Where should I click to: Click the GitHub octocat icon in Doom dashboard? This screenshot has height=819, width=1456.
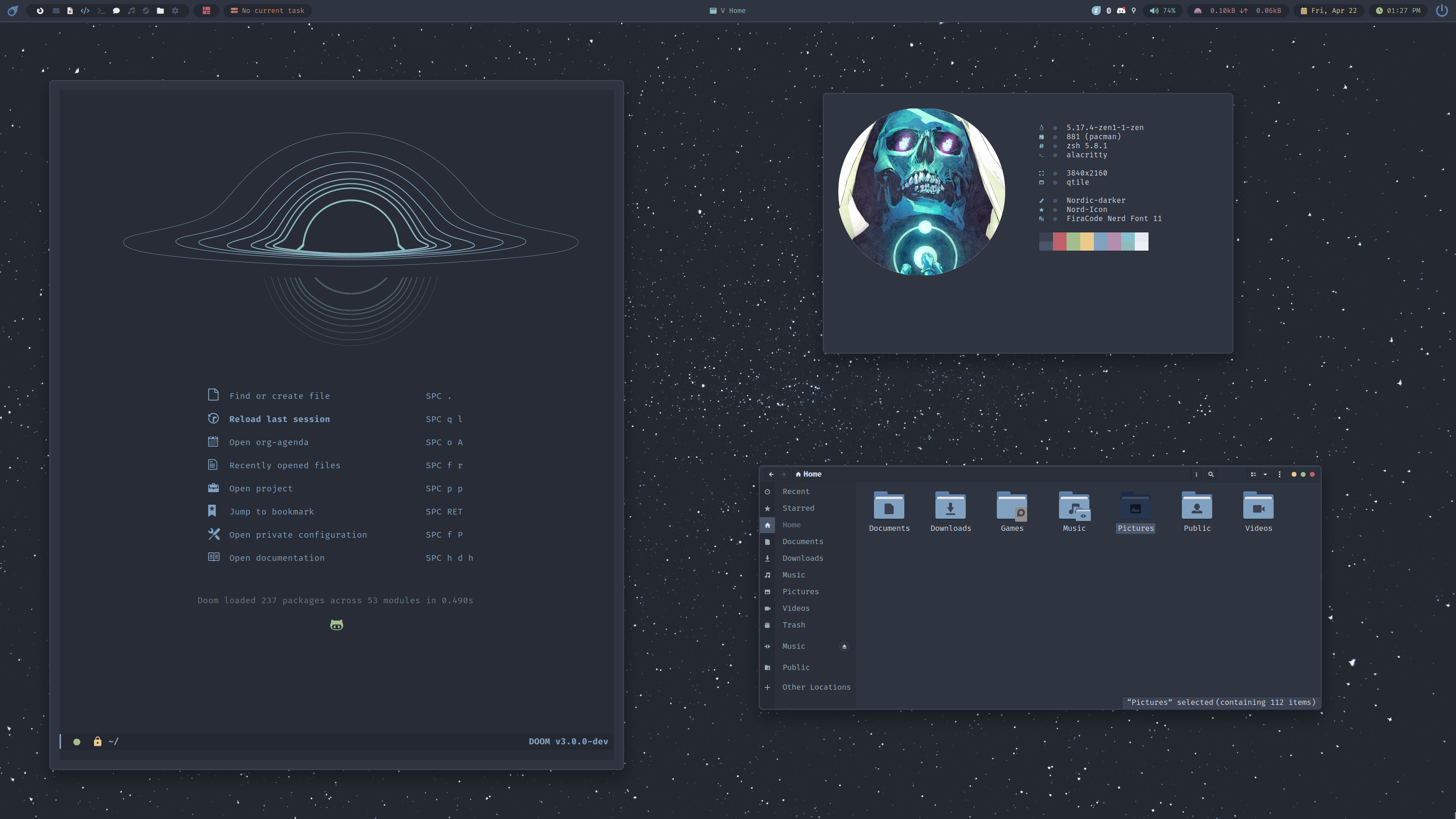pos(336,624)
